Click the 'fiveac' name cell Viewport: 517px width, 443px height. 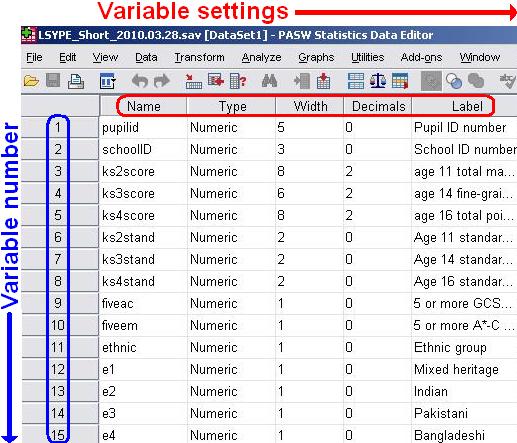(143, 303)
